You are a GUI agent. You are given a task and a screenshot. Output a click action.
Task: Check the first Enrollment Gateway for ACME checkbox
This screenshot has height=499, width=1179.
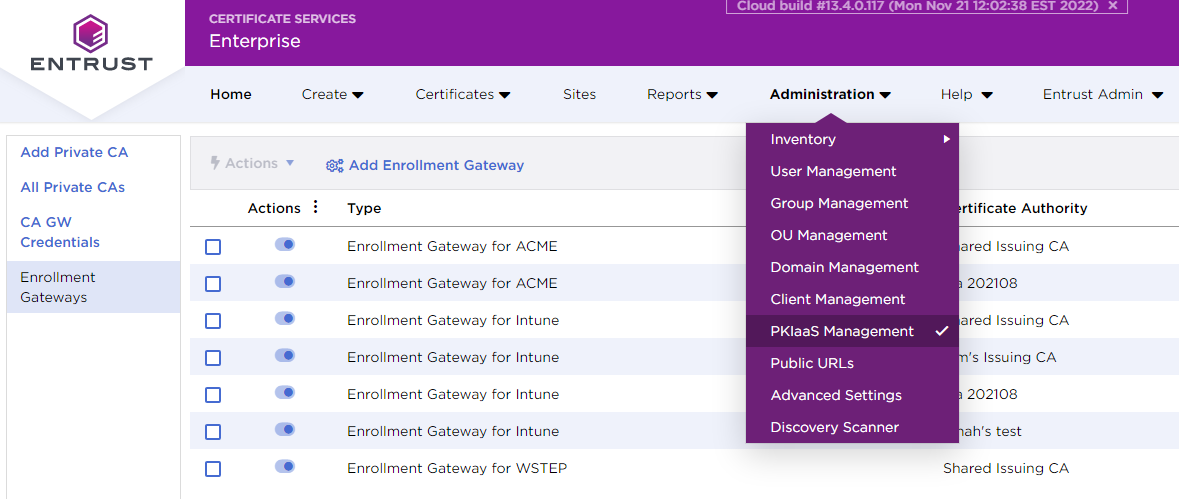coord(213,247)
